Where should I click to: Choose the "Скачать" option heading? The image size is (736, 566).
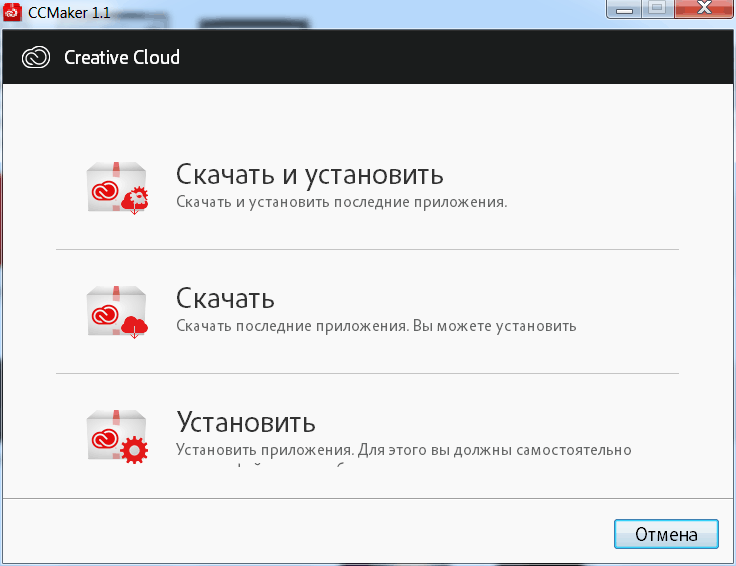coord(225,298)
